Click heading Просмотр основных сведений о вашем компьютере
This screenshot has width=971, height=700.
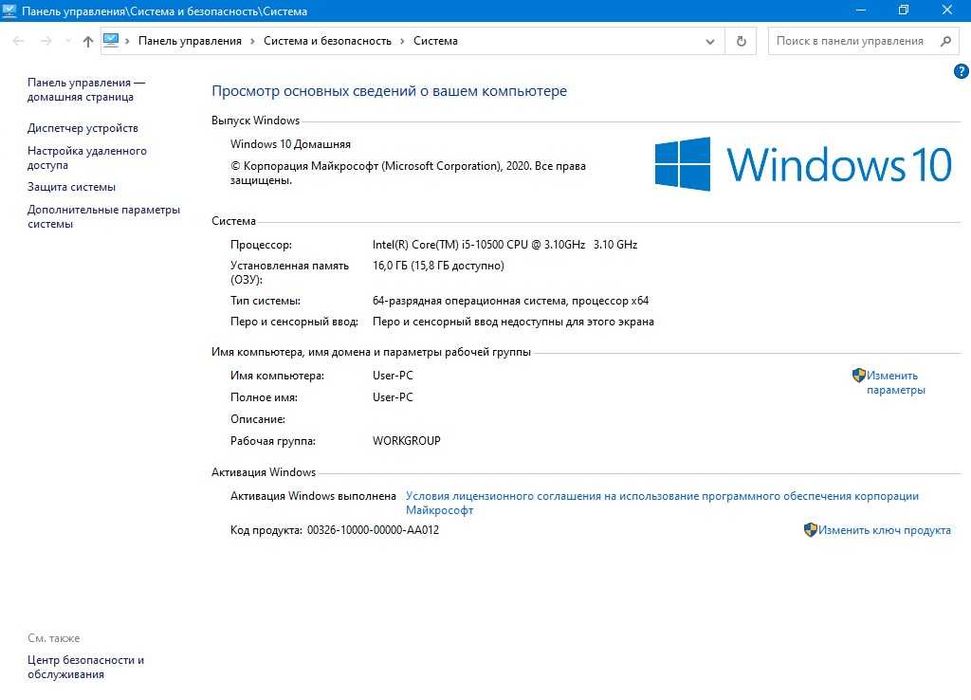point(389,91)
